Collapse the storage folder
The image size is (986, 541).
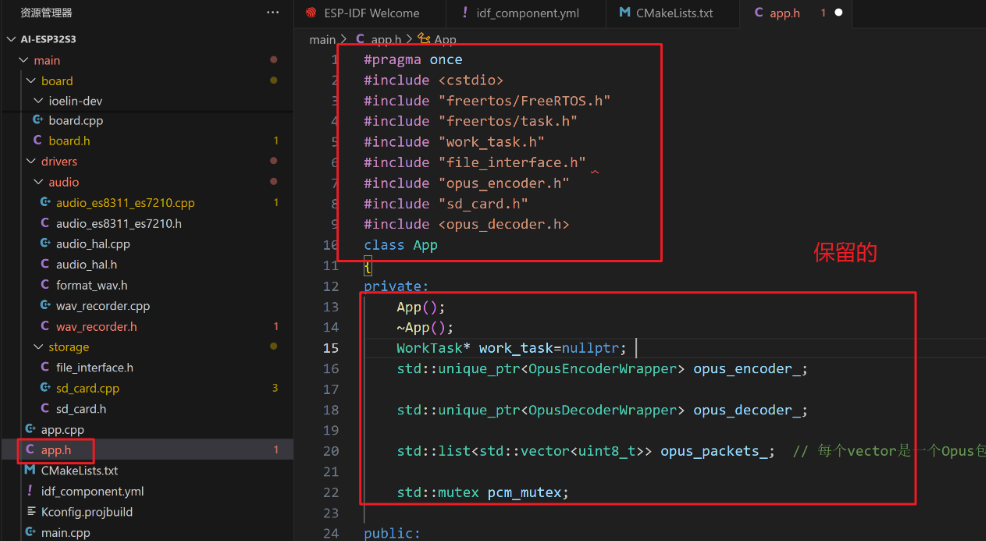[38, 347]
